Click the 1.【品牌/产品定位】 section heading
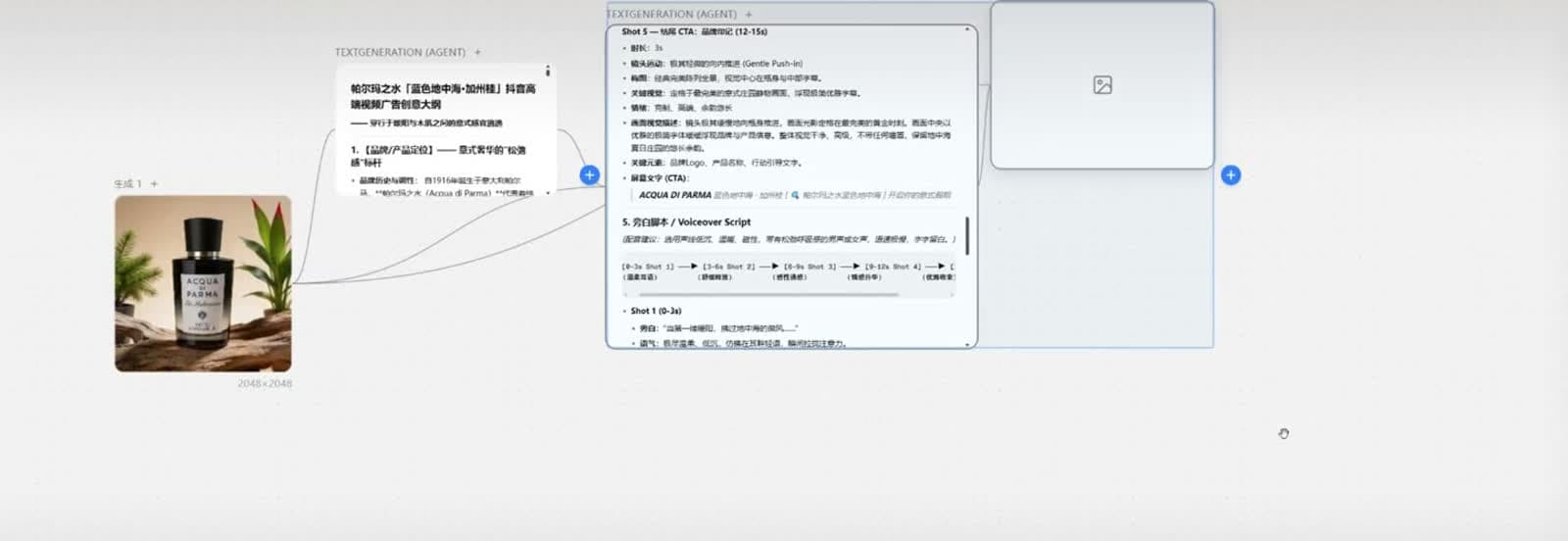 438,156
